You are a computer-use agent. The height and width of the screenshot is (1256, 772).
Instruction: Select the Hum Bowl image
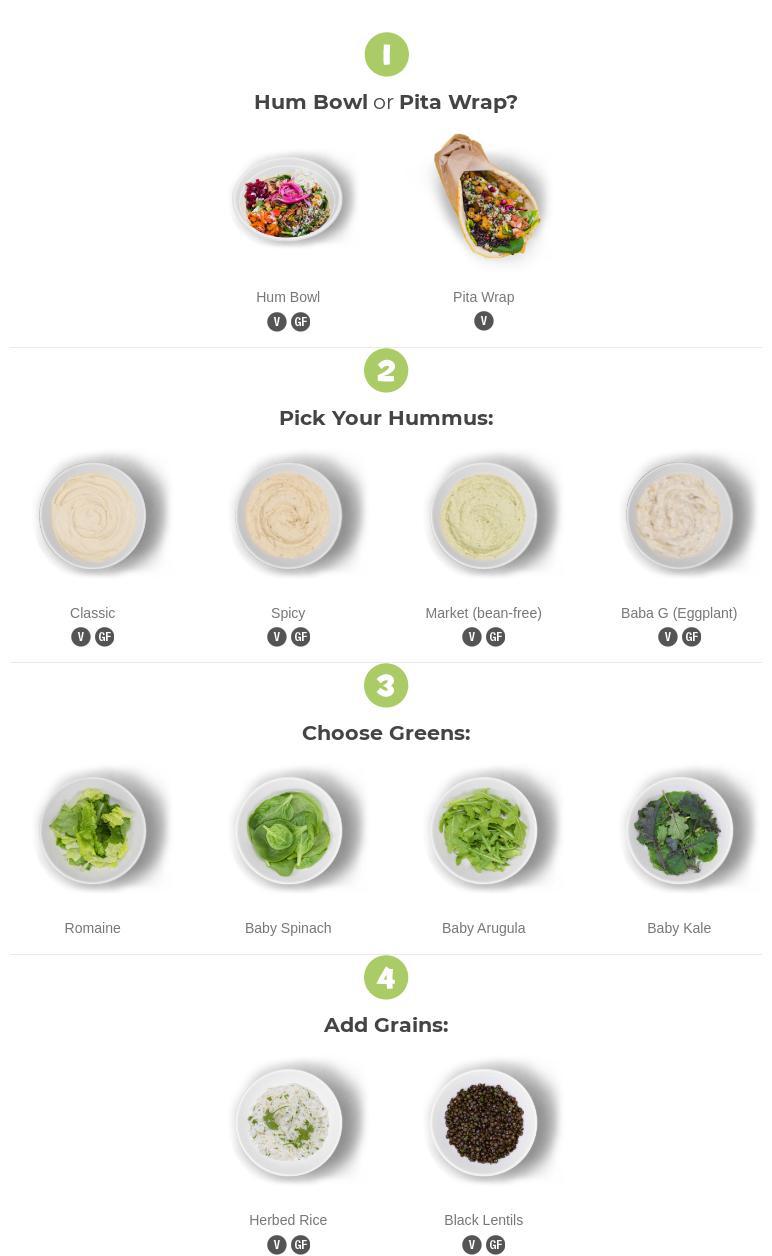point(288,200)
